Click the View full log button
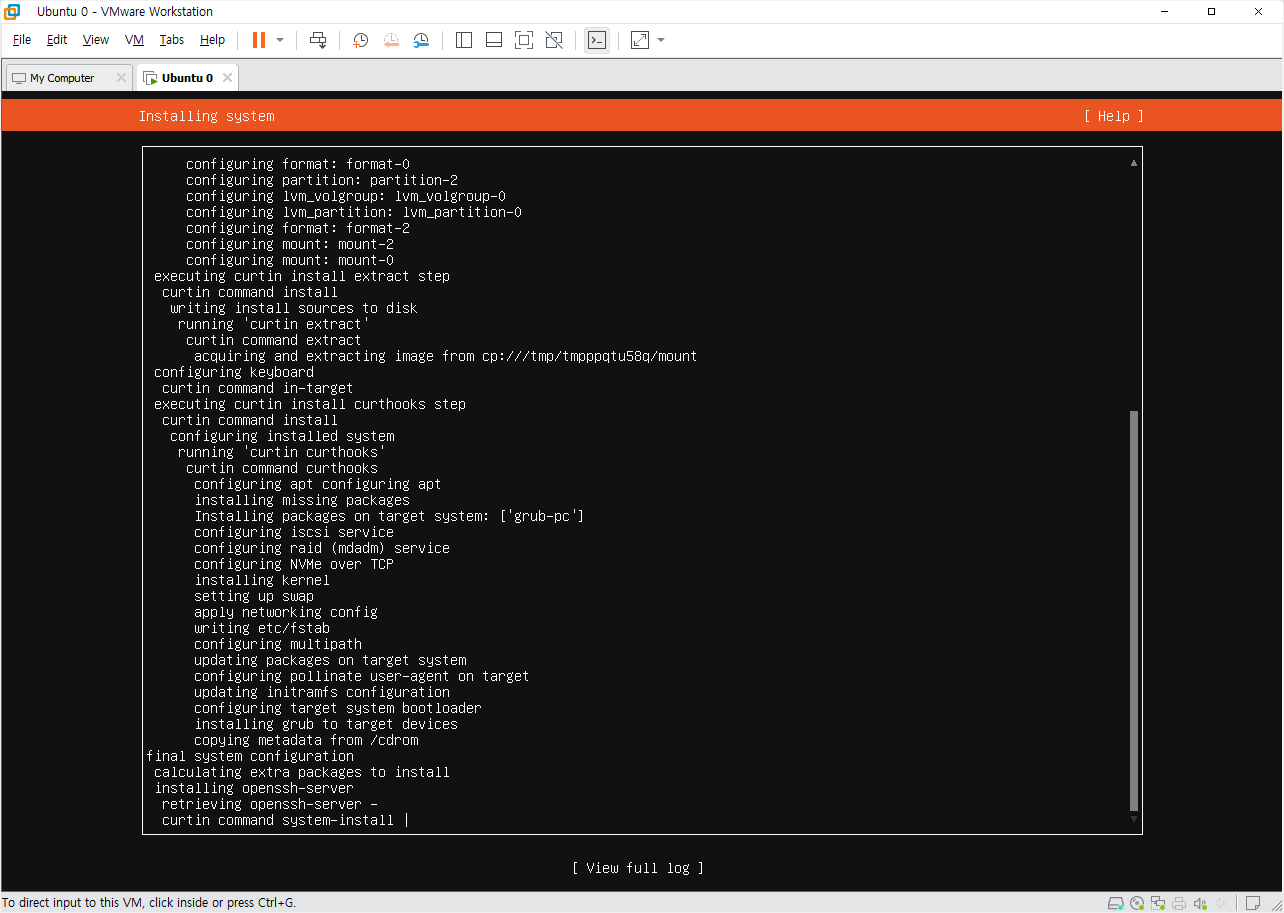Image resolution: width=1284 pixels, height=913 pixels. [638, 868]
